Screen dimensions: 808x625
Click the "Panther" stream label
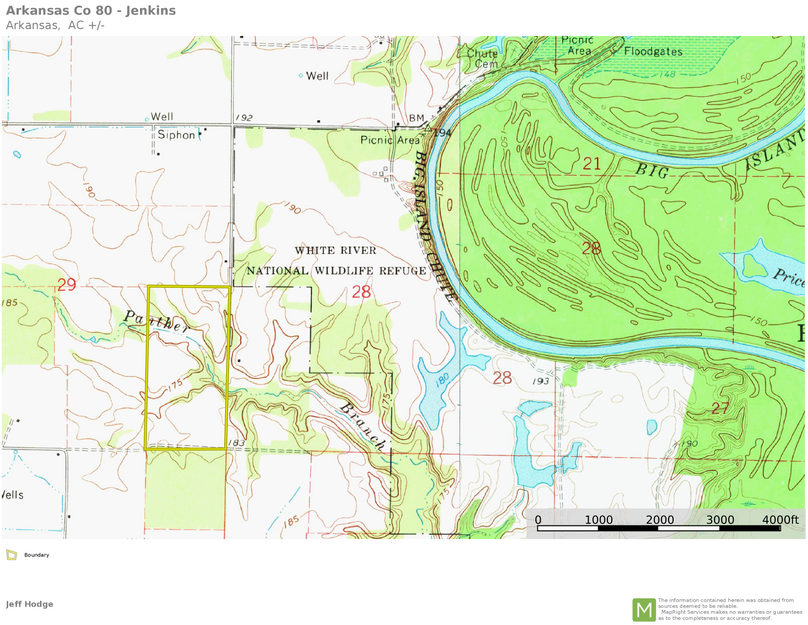point(156,322)
